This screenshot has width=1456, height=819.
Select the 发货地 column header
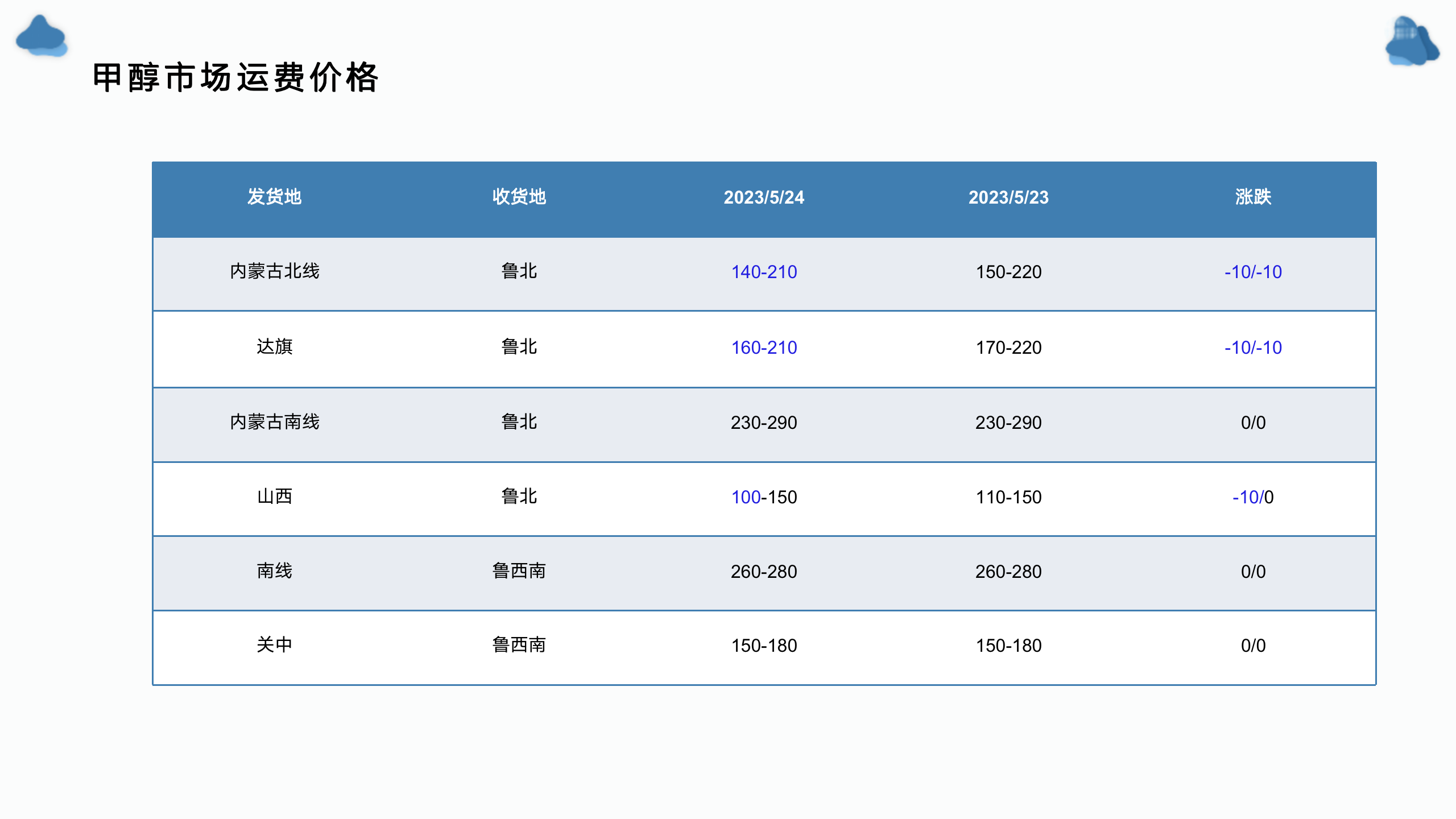click(274, 197)
